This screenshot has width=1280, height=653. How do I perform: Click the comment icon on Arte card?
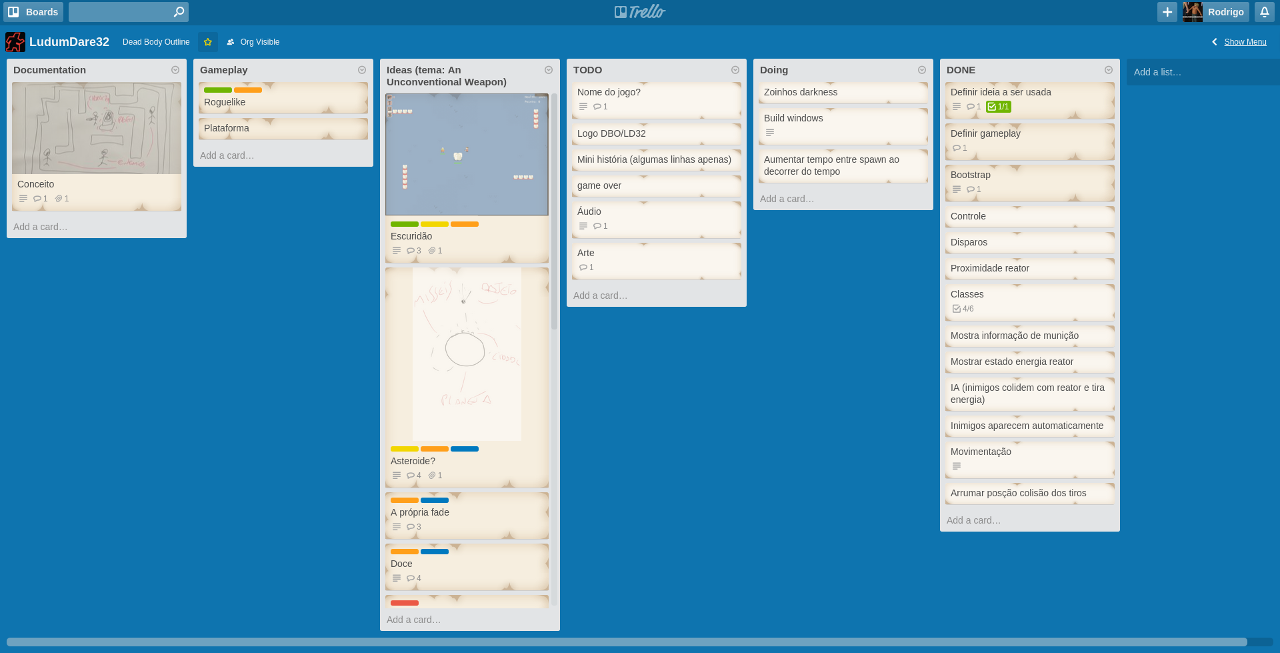(x=583, y=267)
